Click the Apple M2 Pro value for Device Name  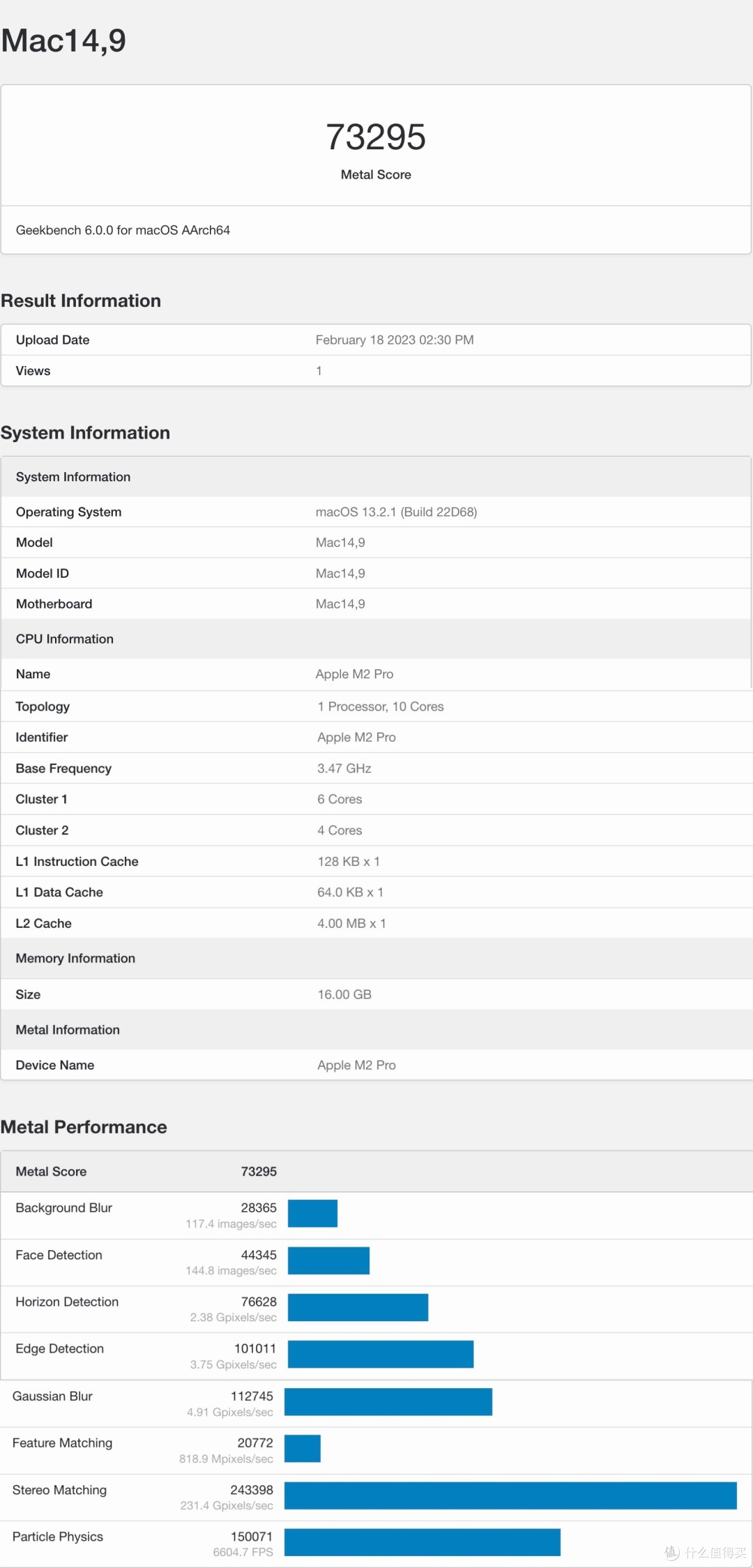356,1065
